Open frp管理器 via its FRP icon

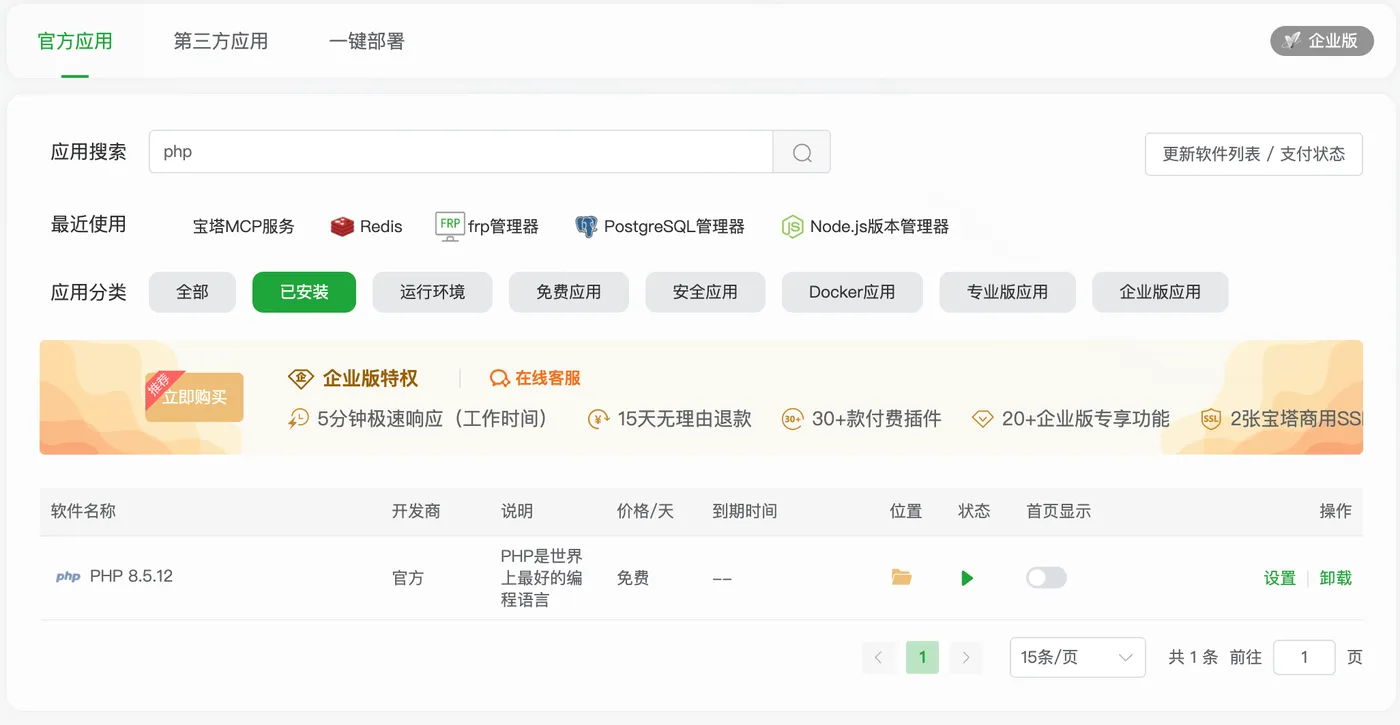[450, 226]
